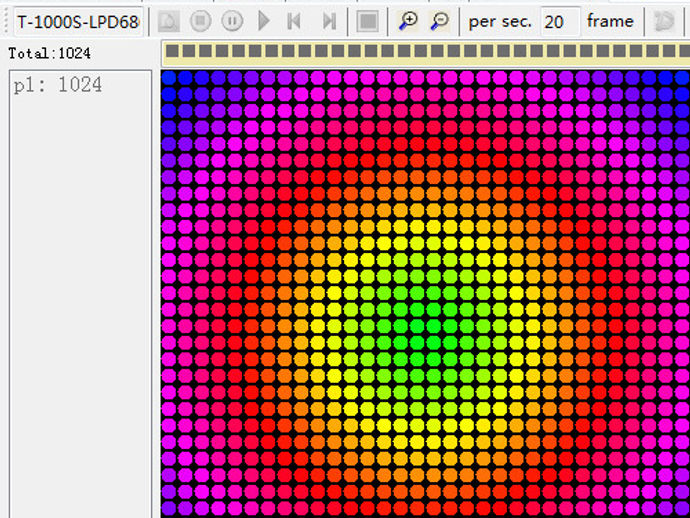Edit the frames per sec. value 20
The height and width of the screenshot is (518, 690).
[x=560, y=21]
